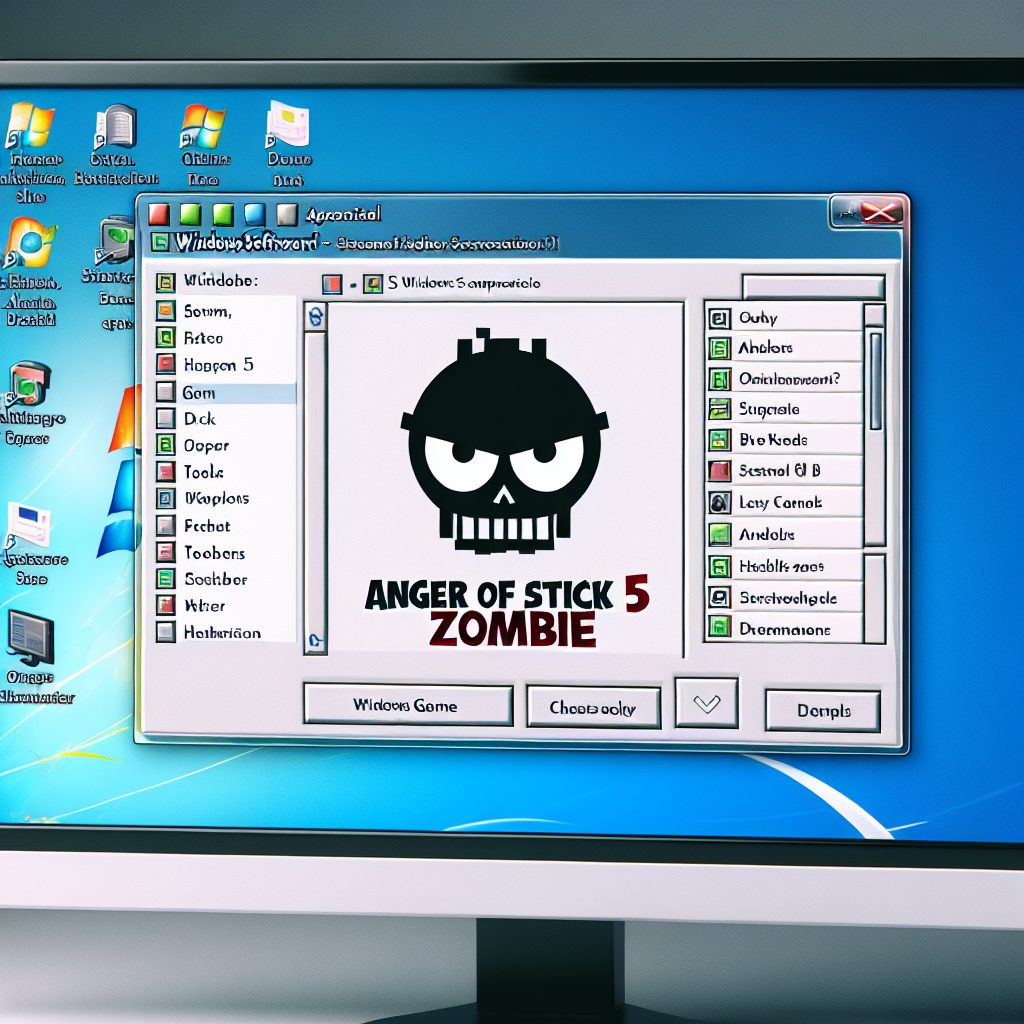
Task: Click the icon beside 'Ouhy' in right list
Action: click(719, 319)
